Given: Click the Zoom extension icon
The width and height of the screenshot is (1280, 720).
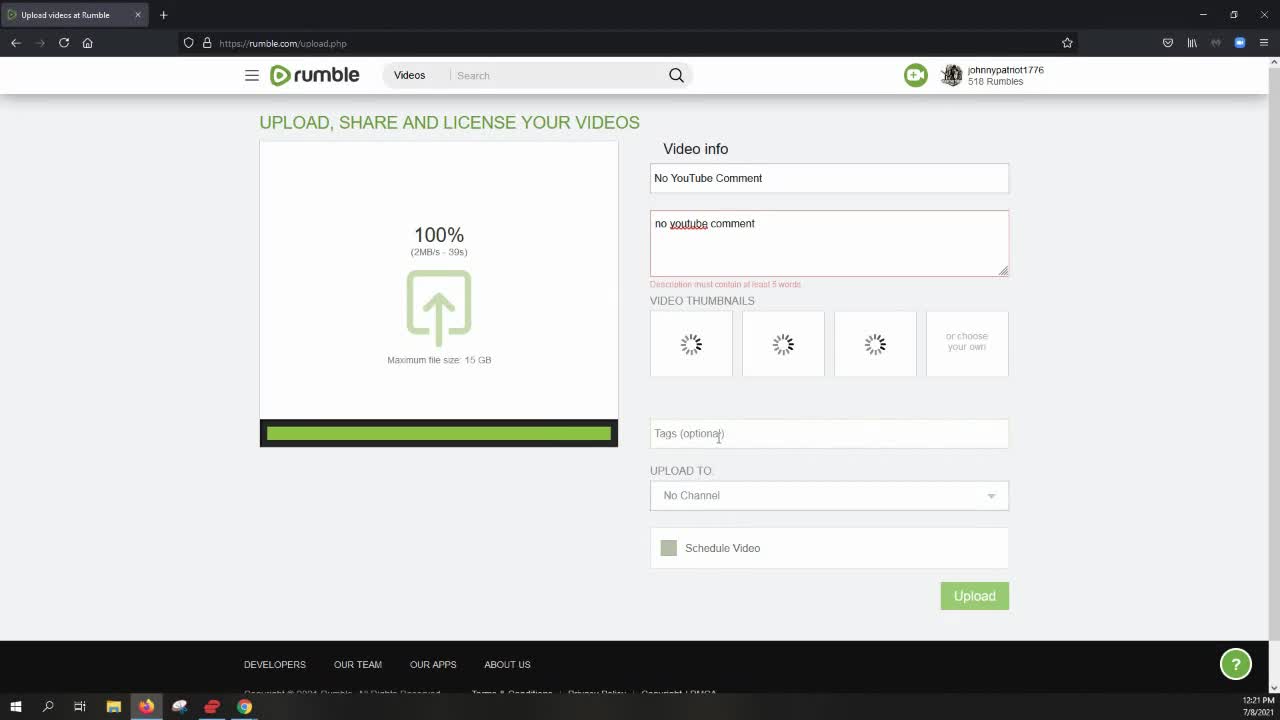Looking at the screenshot, I should (x=1240, y=43).
